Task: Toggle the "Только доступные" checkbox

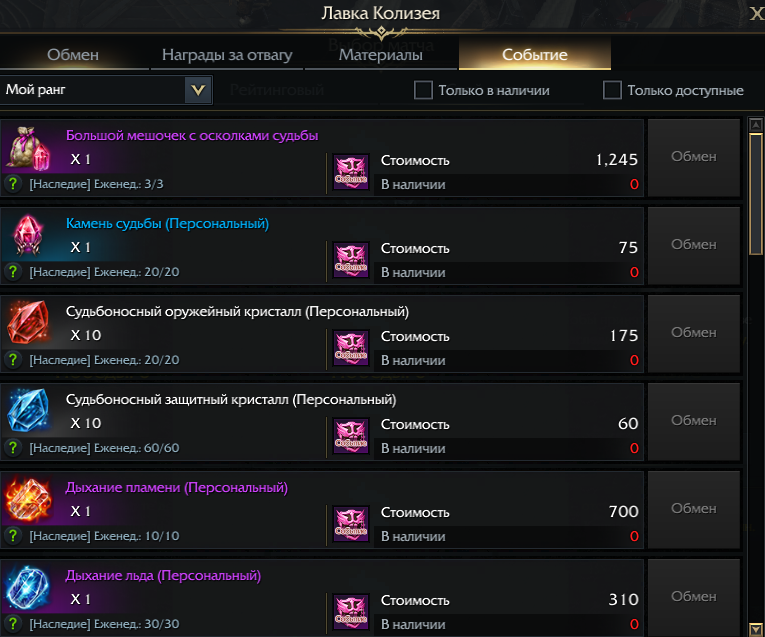Action: point(612,90)
